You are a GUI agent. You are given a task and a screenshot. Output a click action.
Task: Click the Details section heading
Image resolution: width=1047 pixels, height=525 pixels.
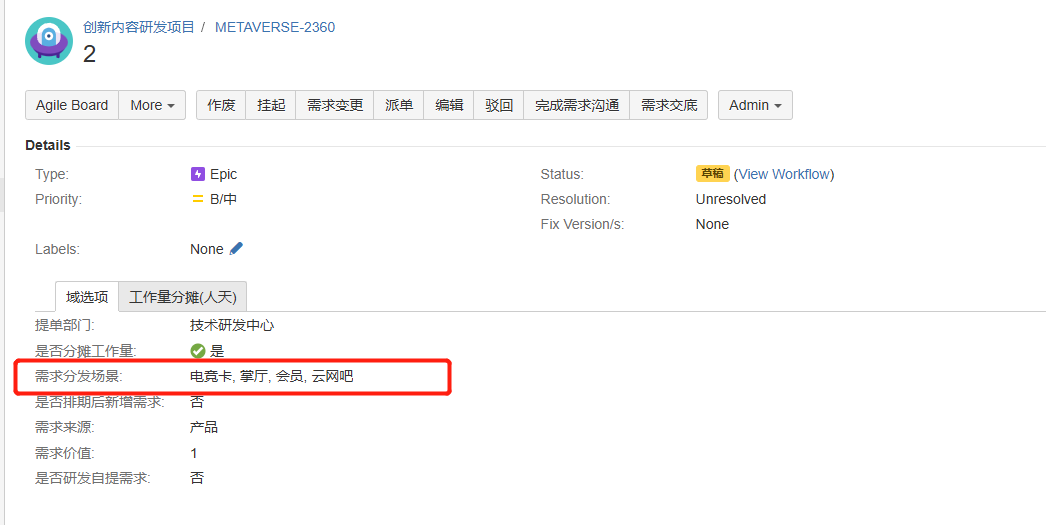(48, 145)
